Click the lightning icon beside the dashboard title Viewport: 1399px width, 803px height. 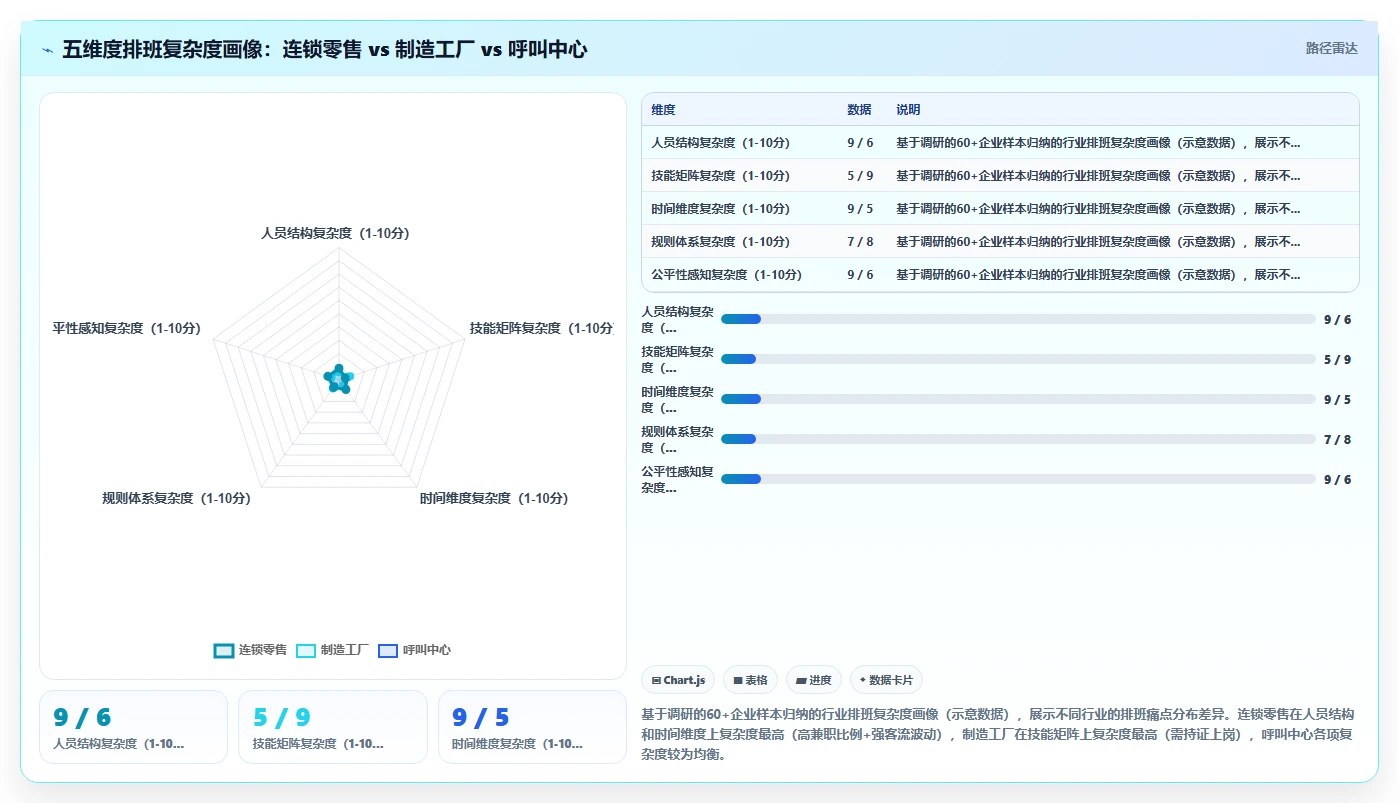tap(47, 49)
